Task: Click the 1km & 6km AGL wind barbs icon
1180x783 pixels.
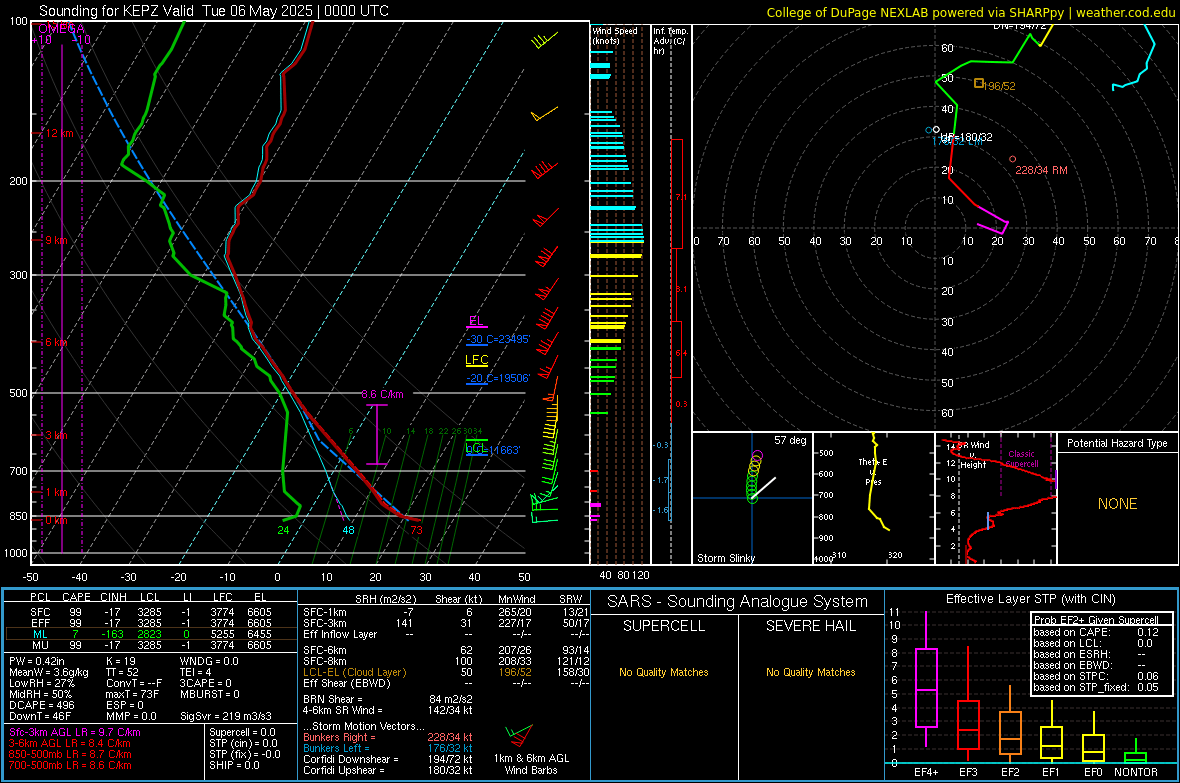Action: click(x=519, y=735)
